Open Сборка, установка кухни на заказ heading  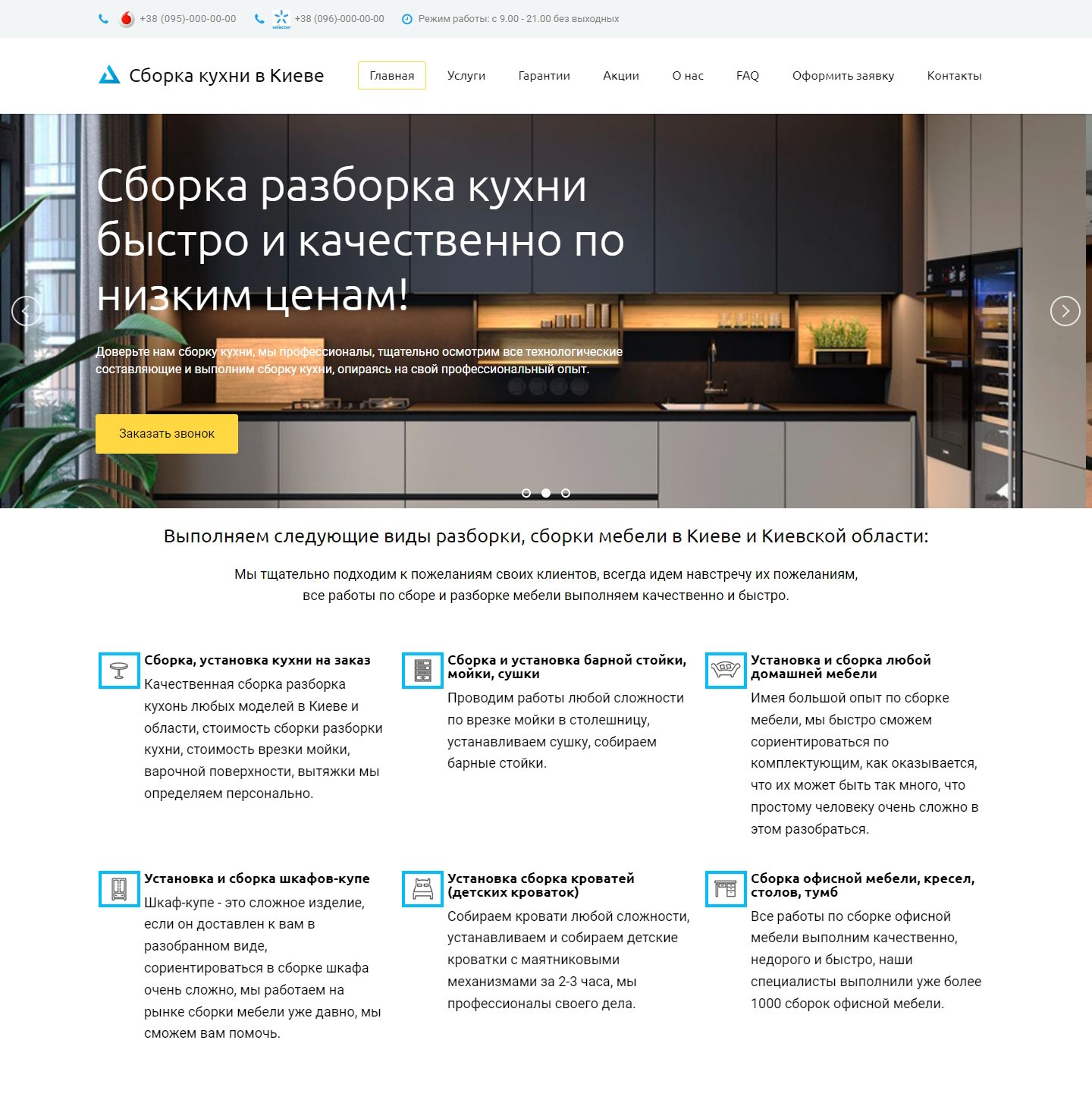point(257,660)
